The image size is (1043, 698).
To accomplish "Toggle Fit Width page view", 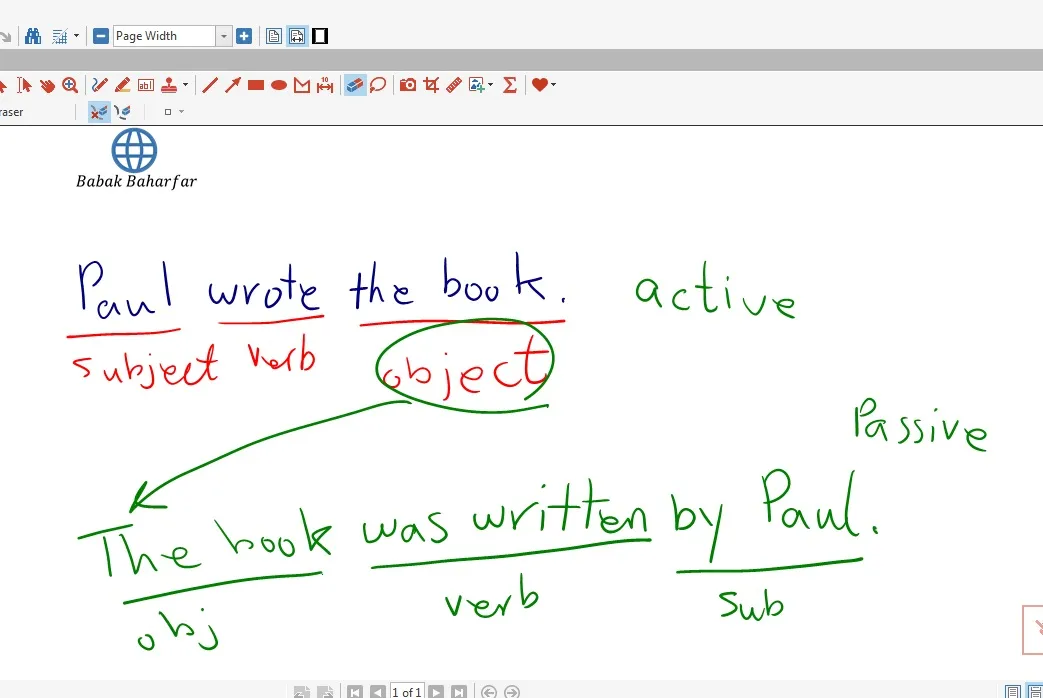I will pos(297,36).
